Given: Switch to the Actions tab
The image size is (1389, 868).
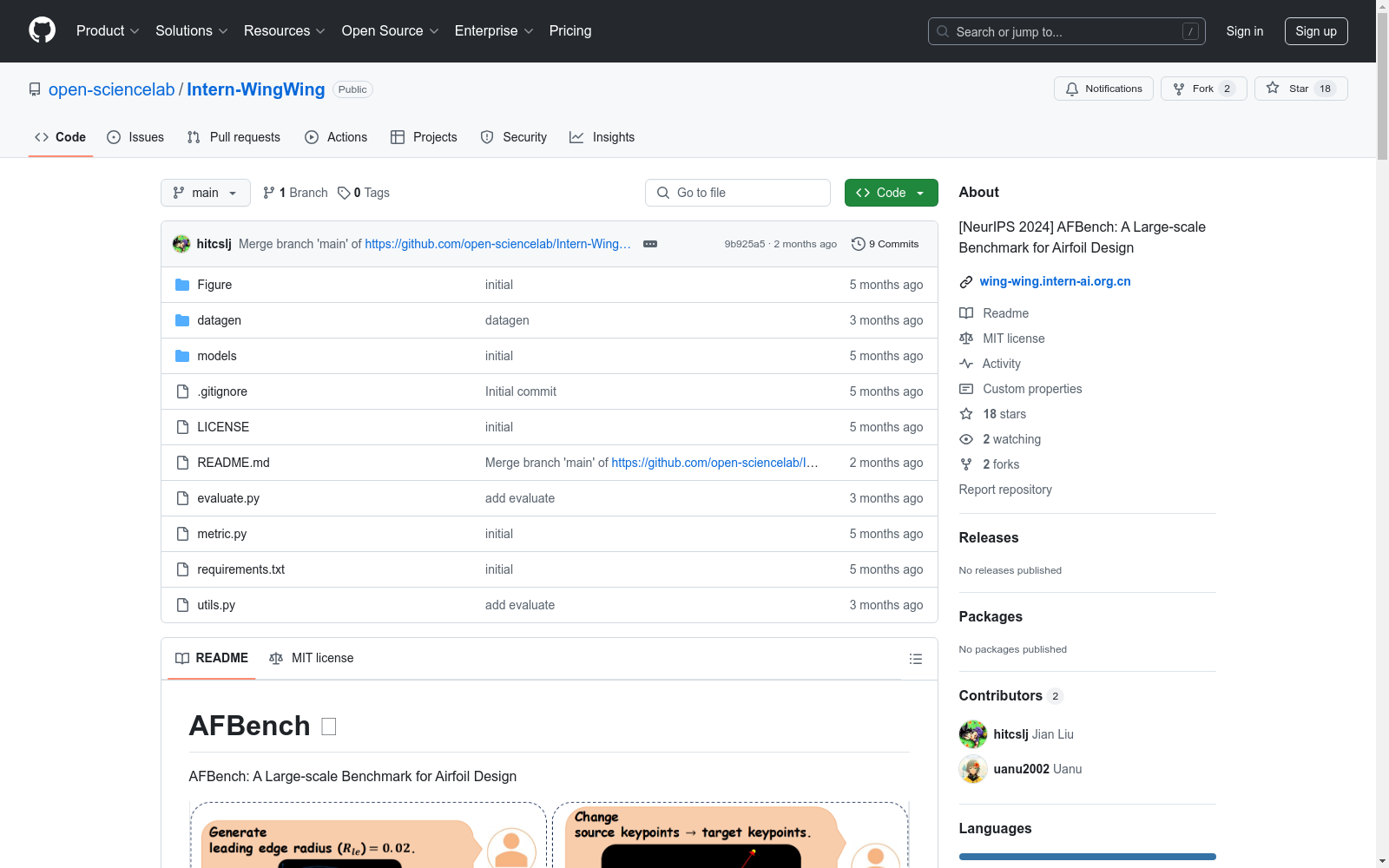Looking at the screenshot, I should click(x=336, y=137).
